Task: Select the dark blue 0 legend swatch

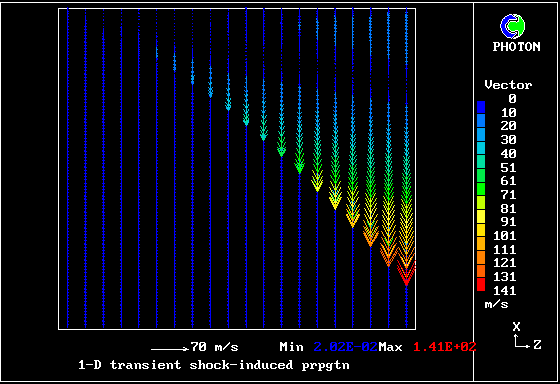Action: pyautogui.click(x=481, y=107)
